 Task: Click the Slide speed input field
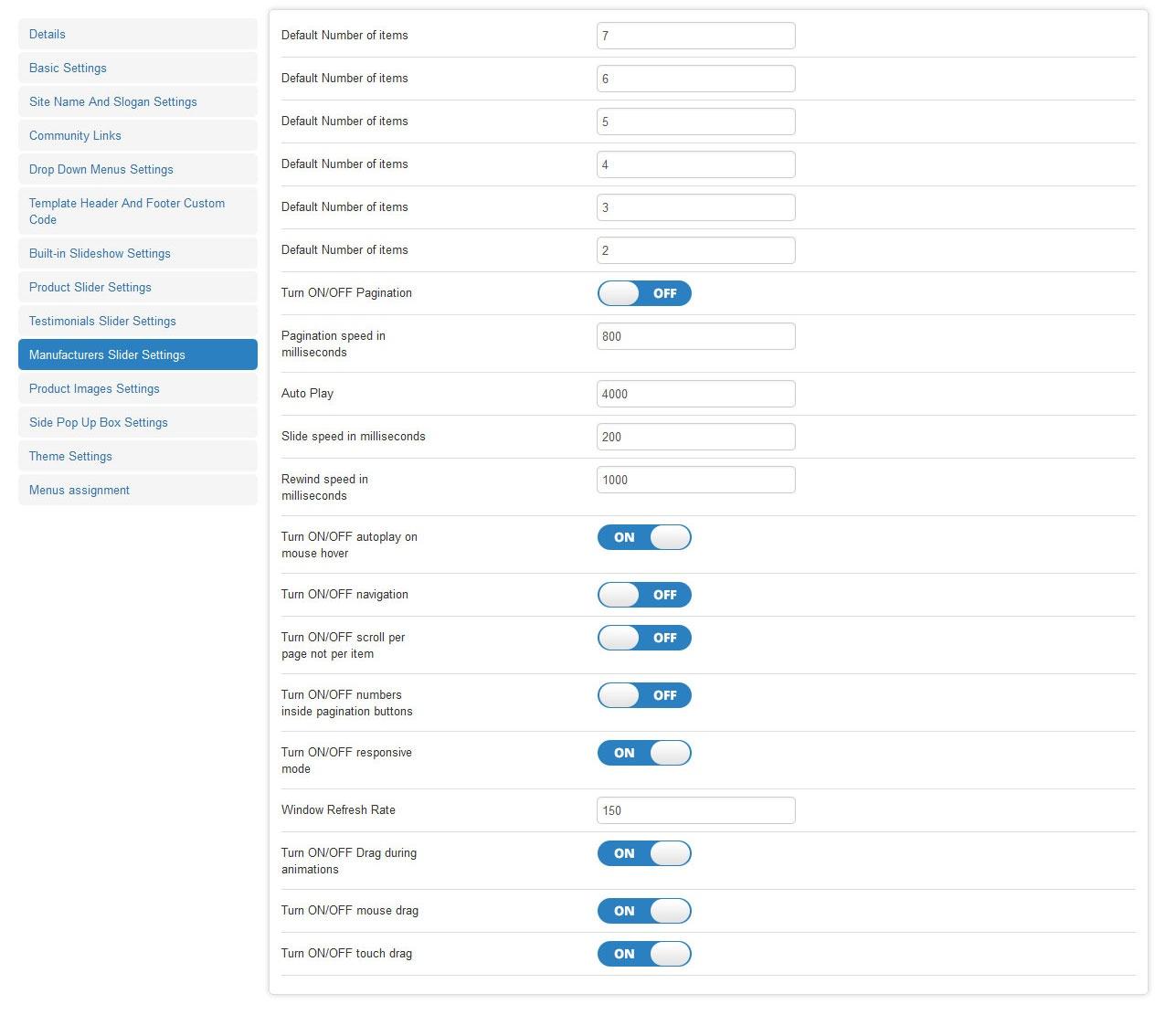(695, 437)
